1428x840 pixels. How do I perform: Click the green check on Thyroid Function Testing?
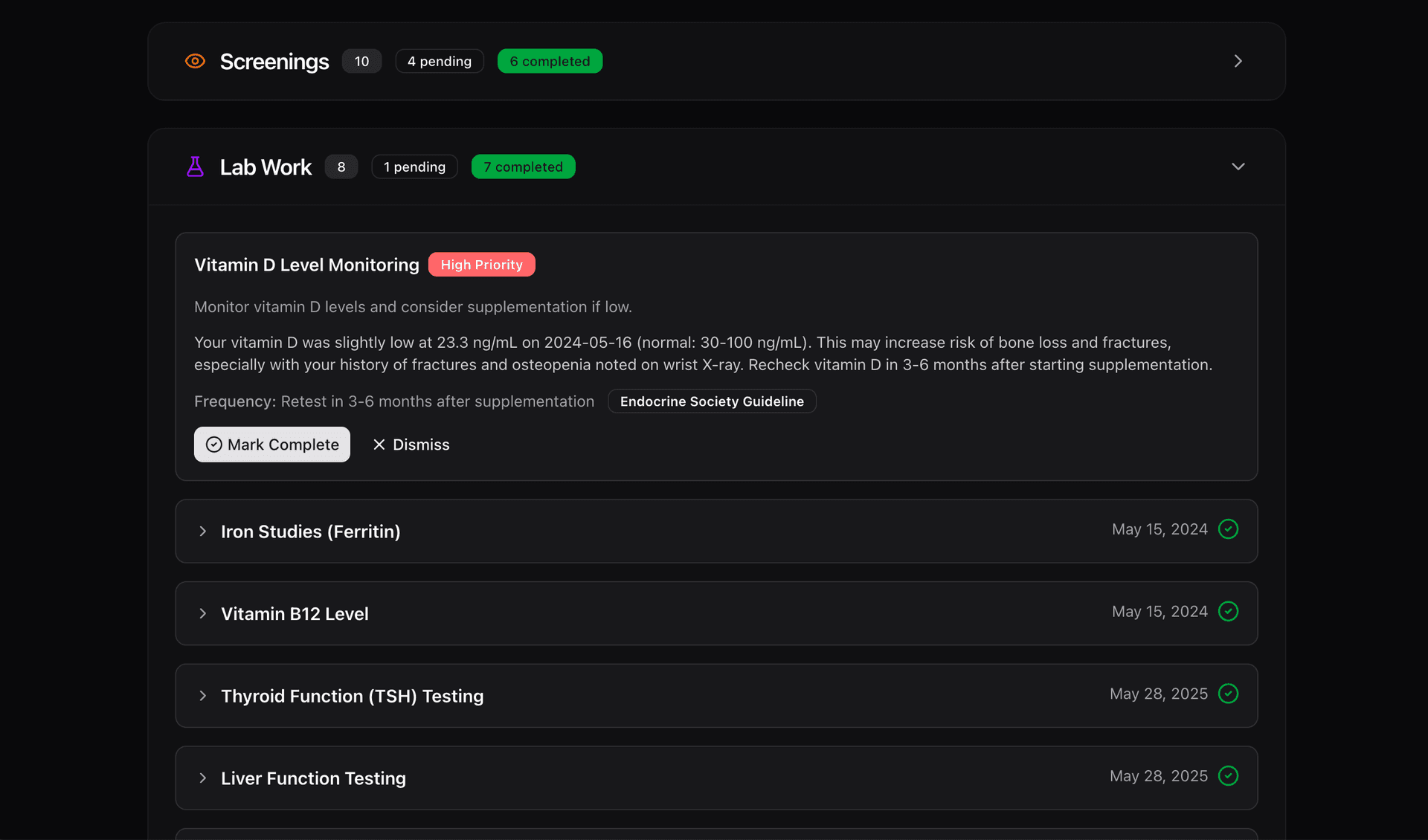pyautogui.click(x=1228, y=693)
